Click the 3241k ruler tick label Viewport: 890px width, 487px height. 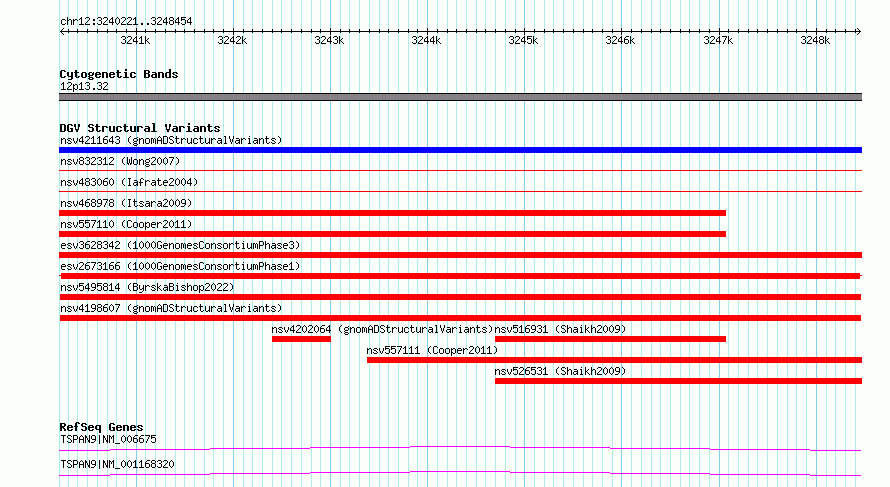point(135,40)
